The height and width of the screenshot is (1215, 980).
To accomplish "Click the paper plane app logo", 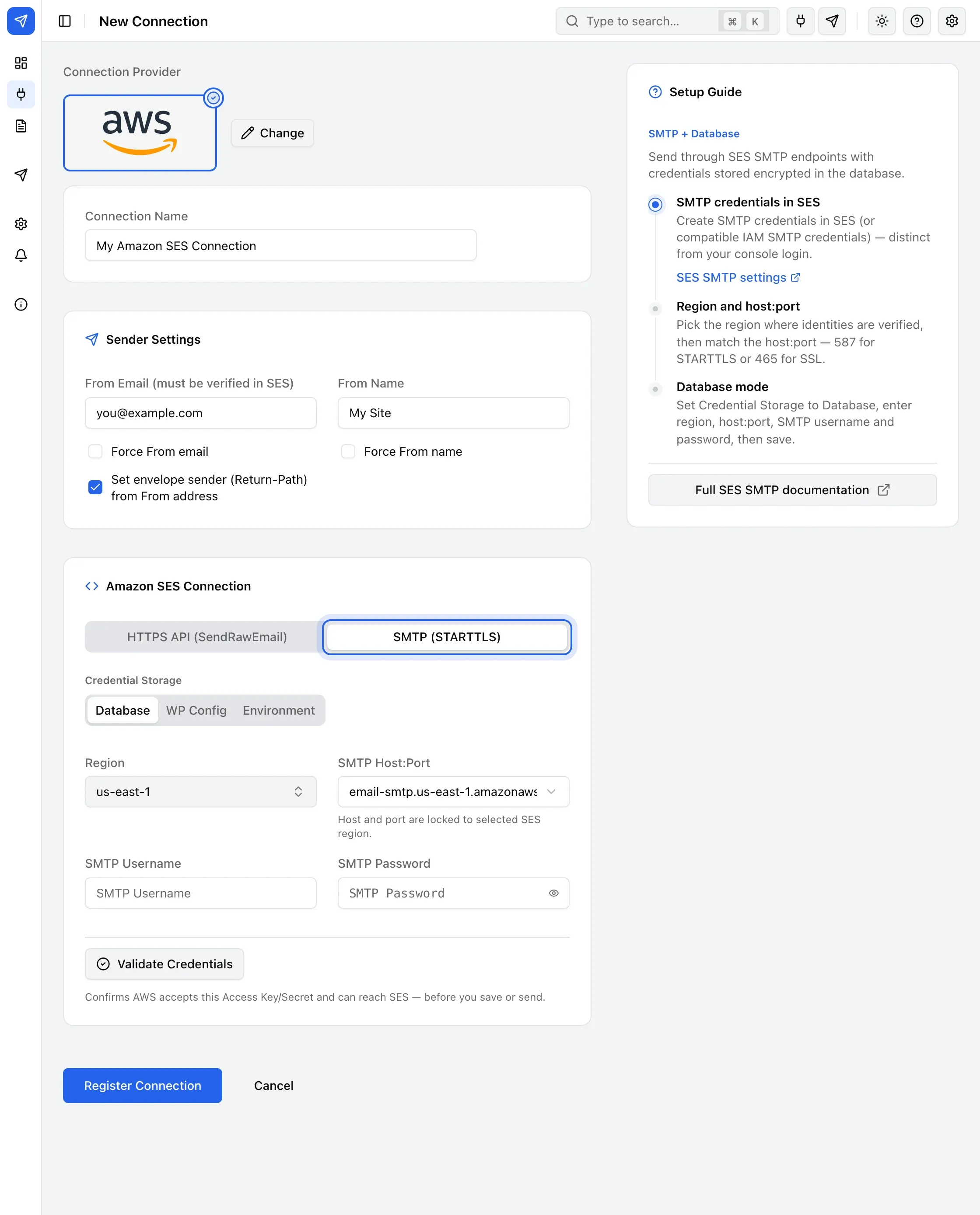I will tap(21, 21).
